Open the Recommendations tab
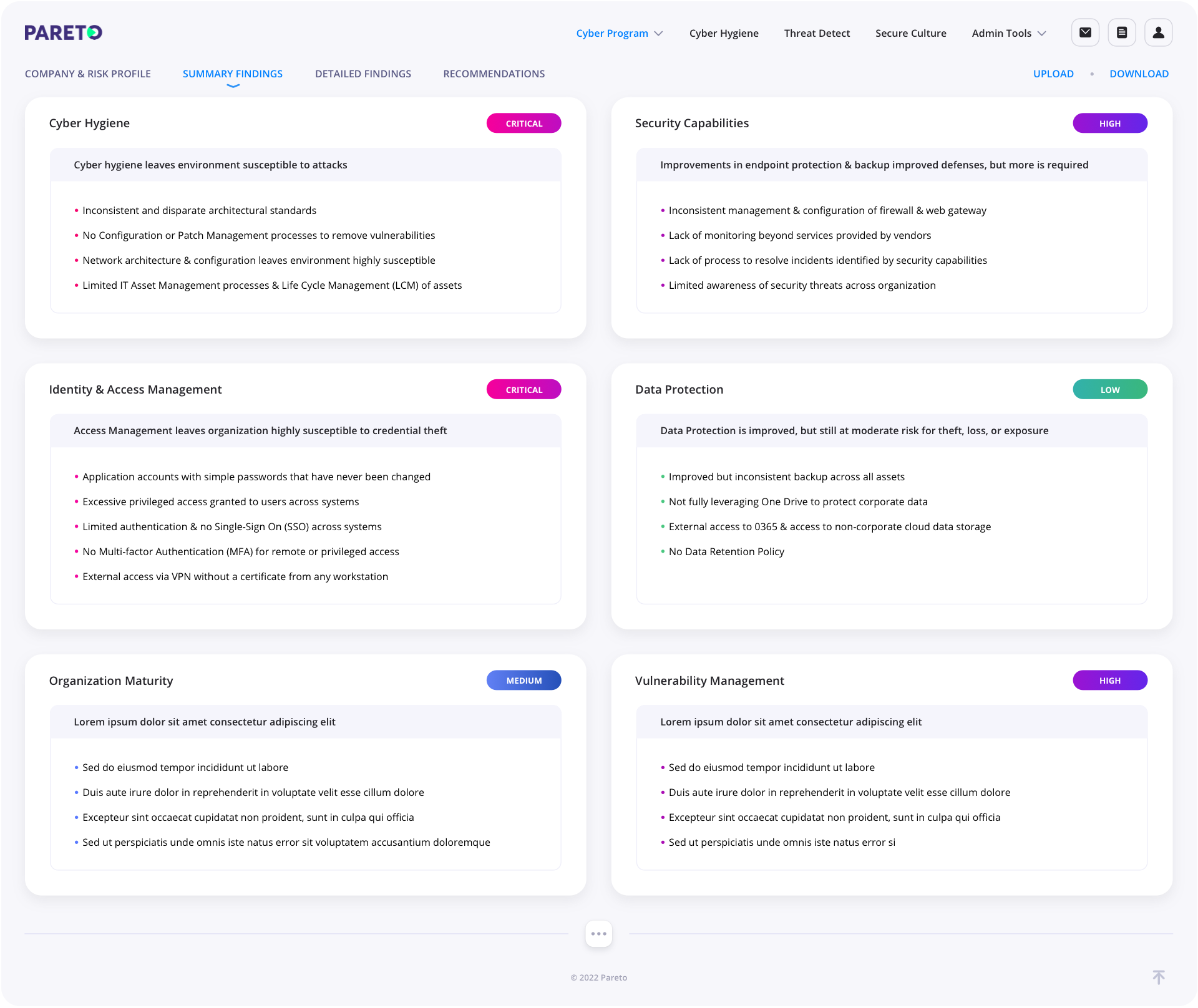This screenshot has width=1198, height=1008. point(494,74)
